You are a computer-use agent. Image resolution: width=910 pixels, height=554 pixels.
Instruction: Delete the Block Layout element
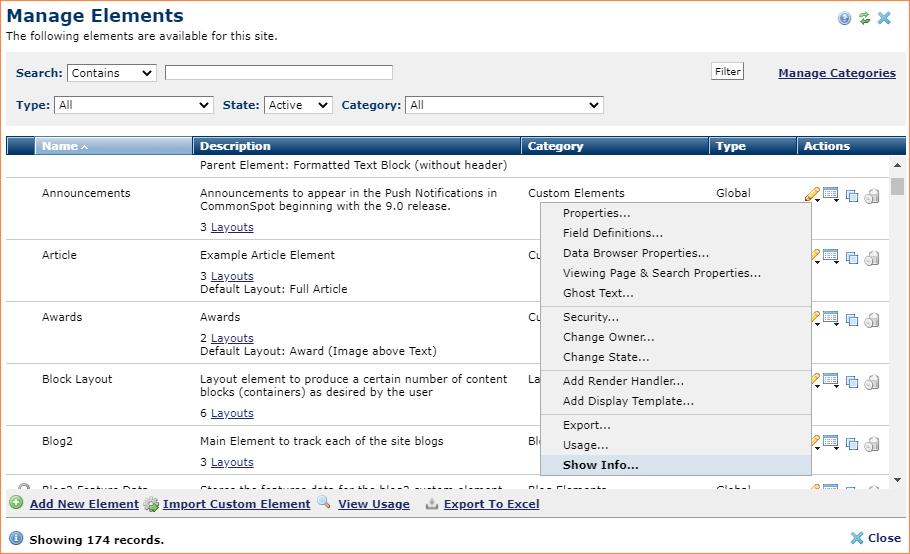(872, 382)
